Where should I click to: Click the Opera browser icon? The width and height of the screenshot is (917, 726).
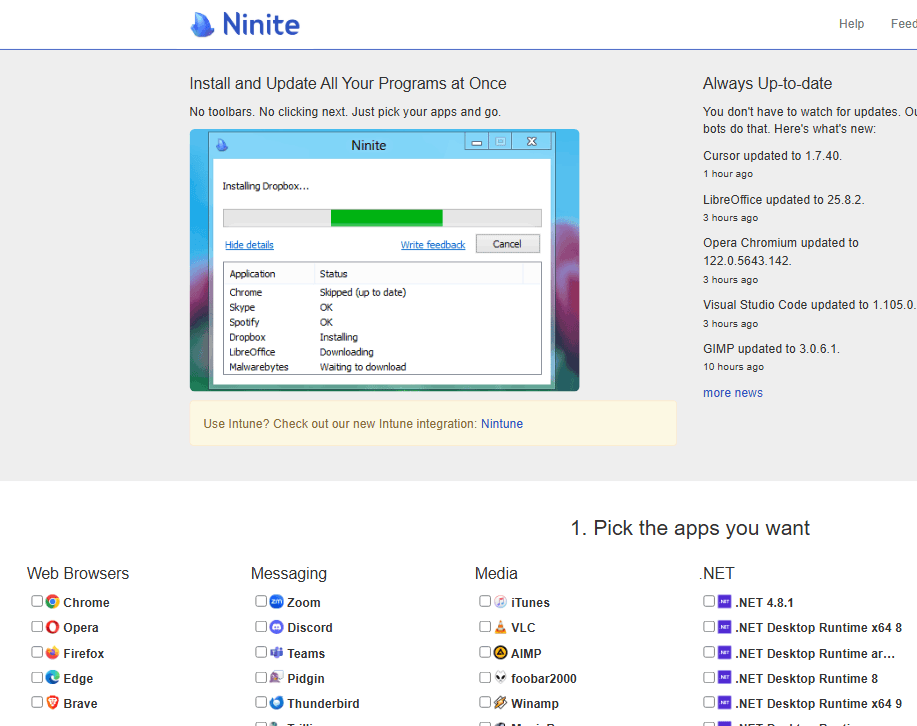click(53, 627)
